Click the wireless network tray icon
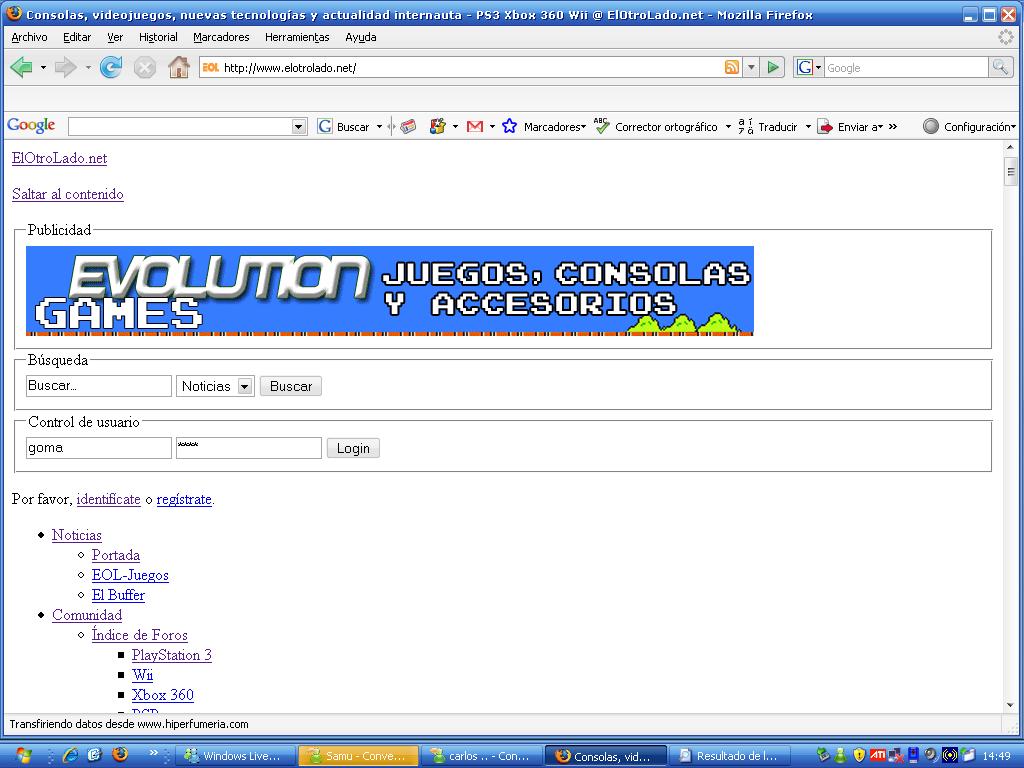 (950, 756)
